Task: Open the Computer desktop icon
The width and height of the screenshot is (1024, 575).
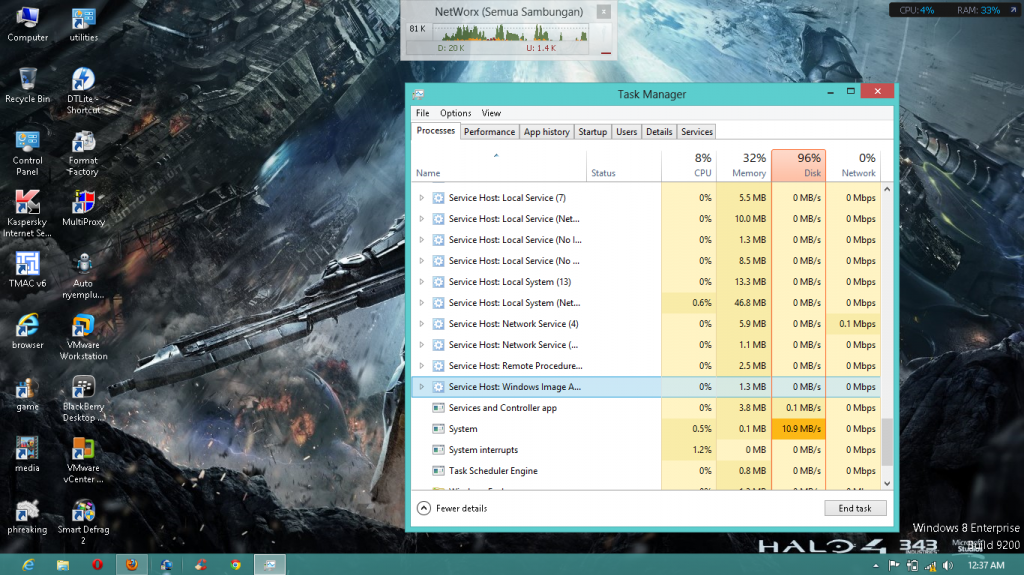Action: click(x=27, y=25)
